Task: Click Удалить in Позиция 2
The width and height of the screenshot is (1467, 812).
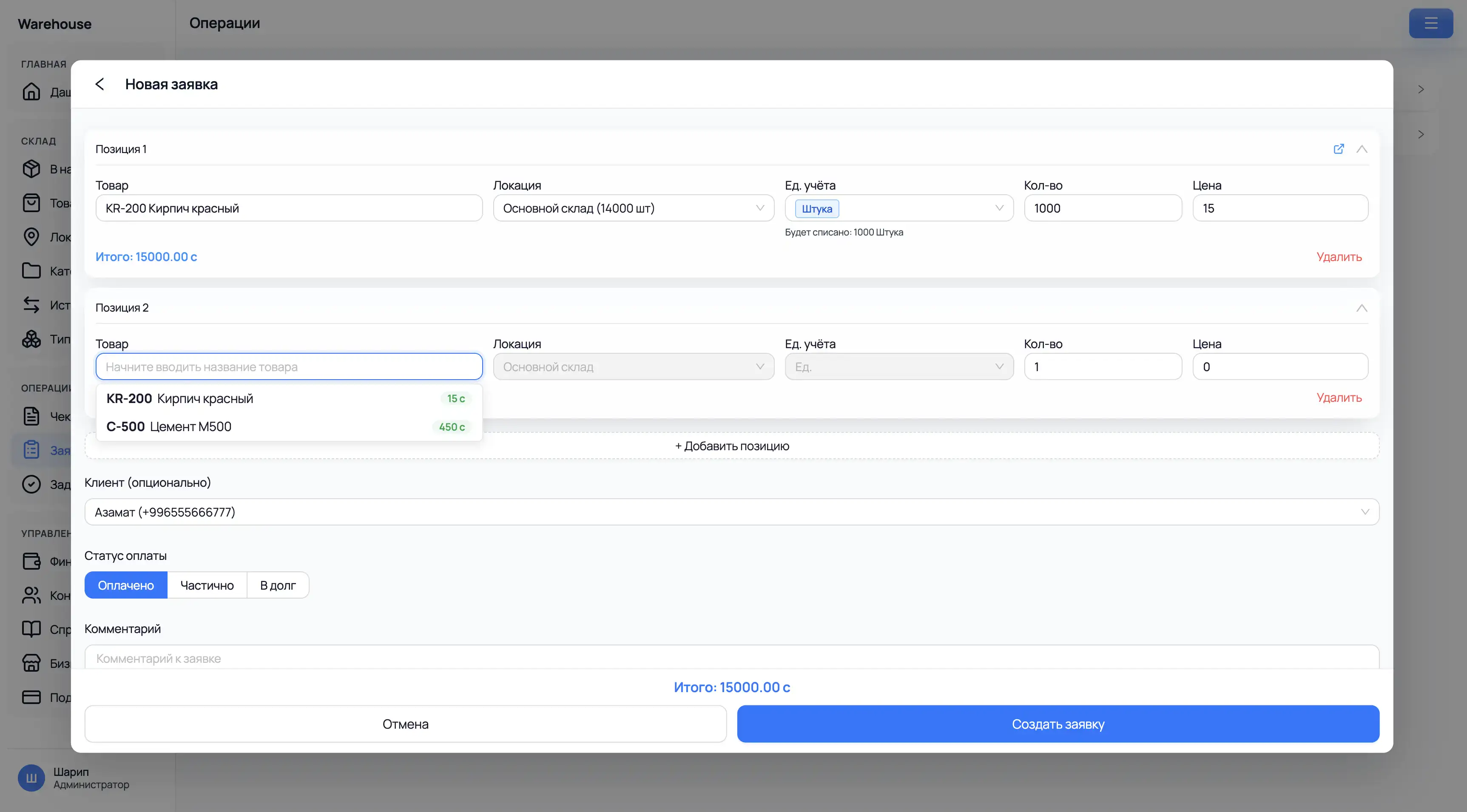Action: pyautogui.click(x=1339, y=397)
